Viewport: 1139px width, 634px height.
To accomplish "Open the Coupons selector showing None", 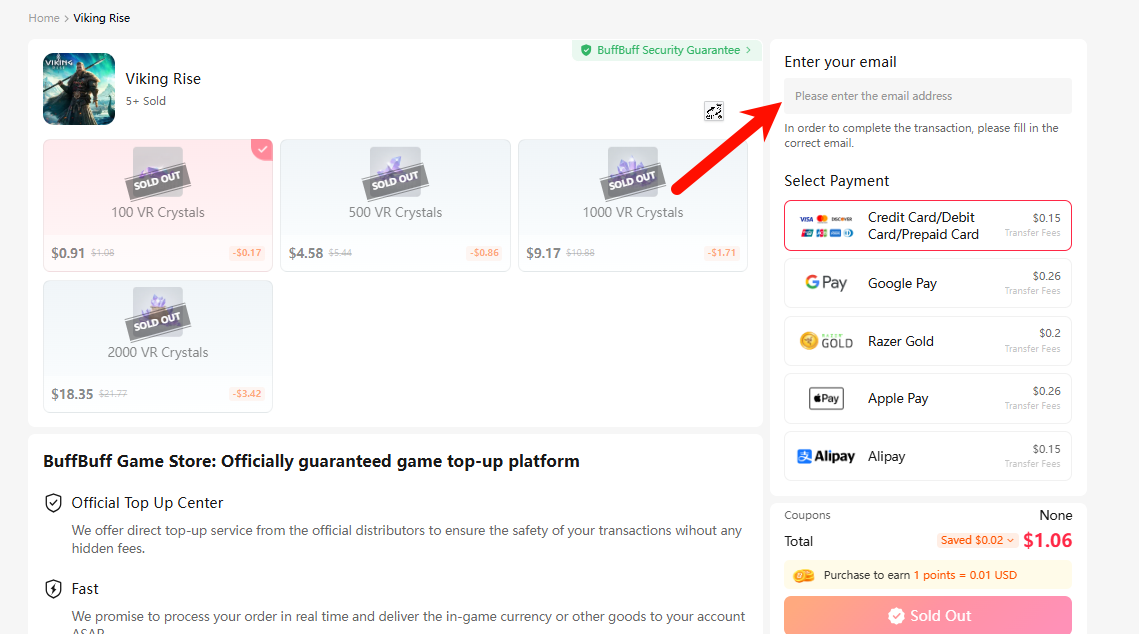I will [x=1054, y=515].
